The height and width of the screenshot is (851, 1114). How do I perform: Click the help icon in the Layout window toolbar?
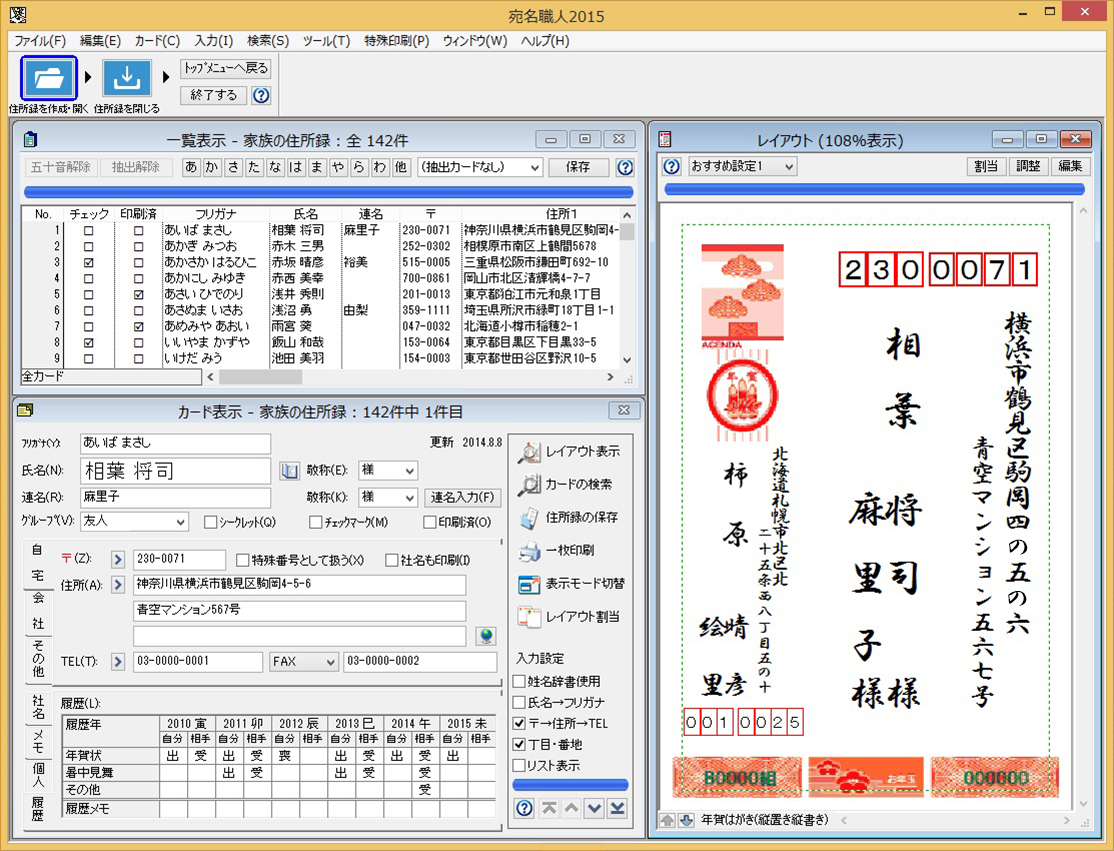click(671, 166)
